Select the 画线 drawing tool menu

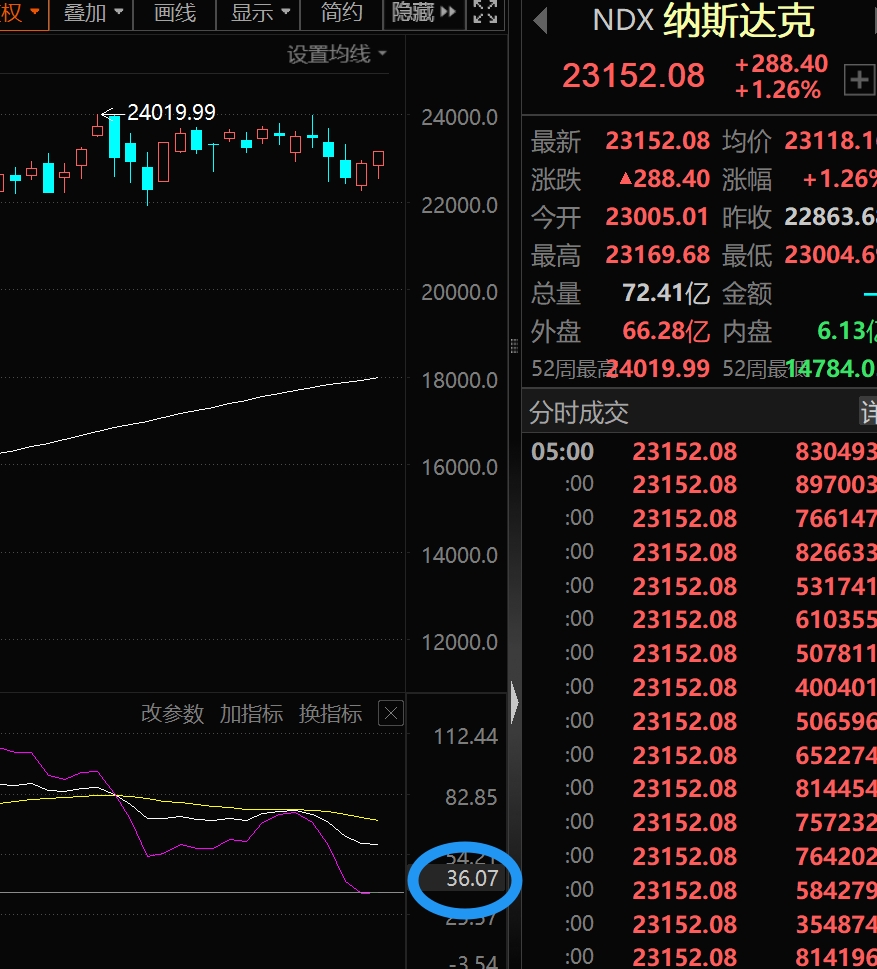[x=175, y=13]
